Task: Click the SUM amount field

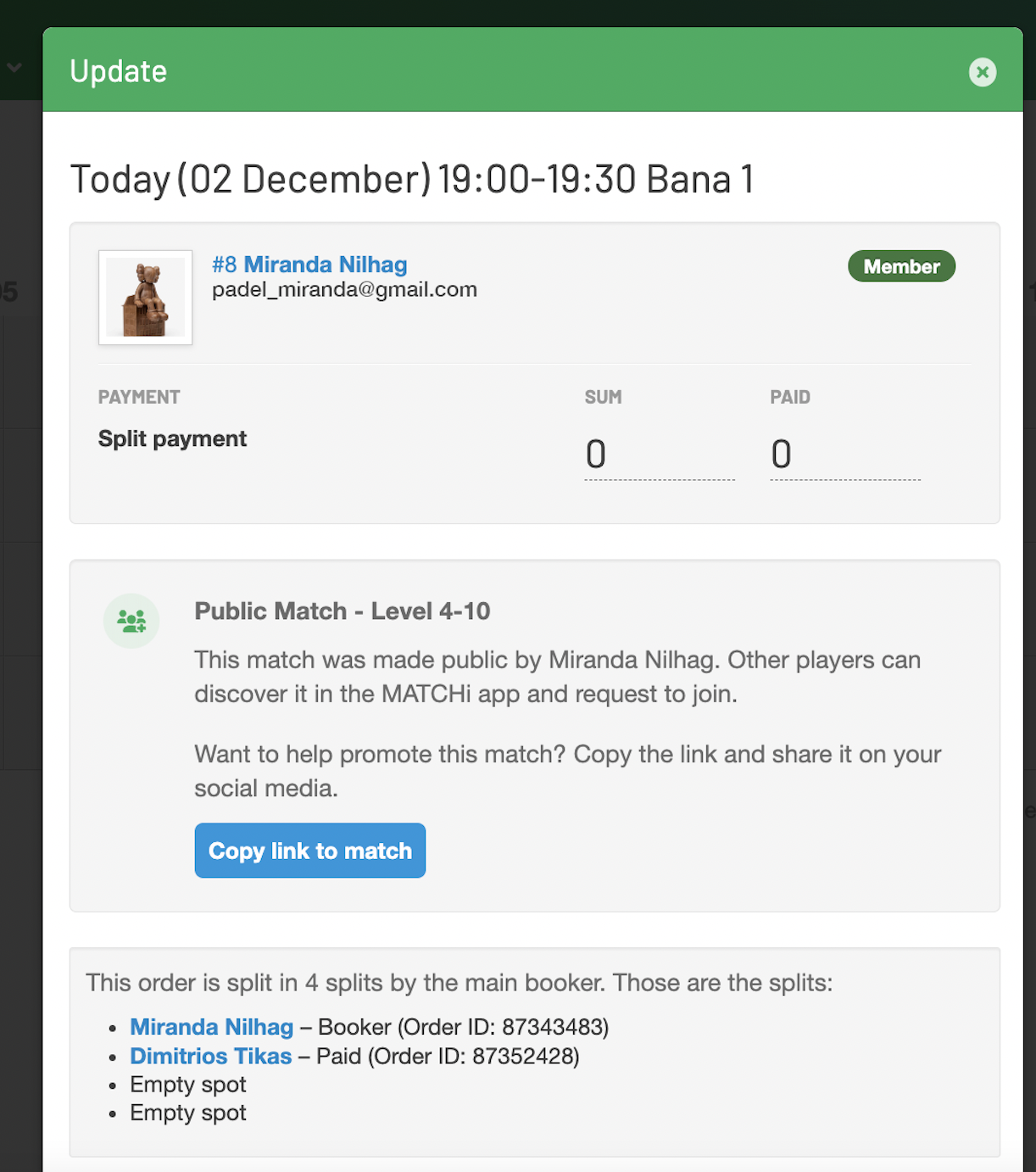Action: coord(658,455)
